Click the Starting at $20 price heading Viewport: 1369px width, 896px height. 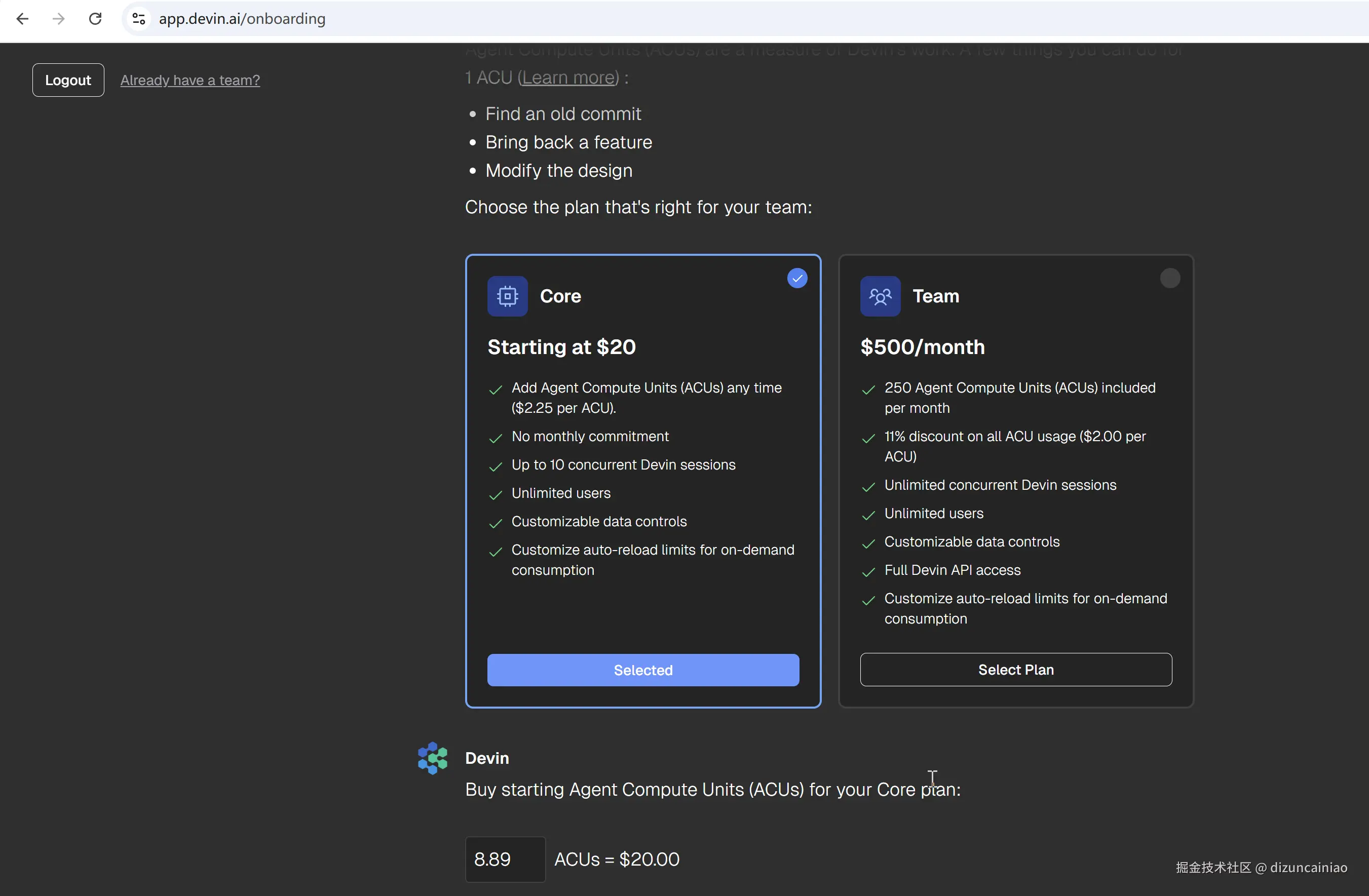click(x=561, y=347)
